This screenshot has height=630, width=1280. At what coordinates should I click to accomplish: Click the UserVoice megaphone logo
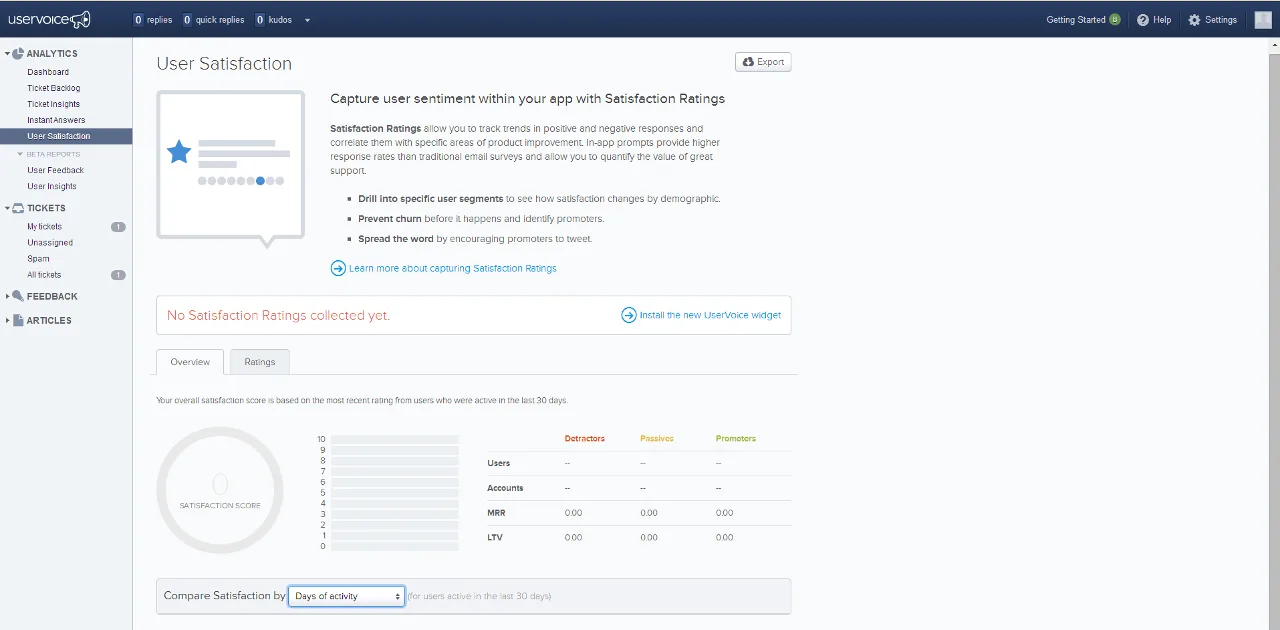50,19
